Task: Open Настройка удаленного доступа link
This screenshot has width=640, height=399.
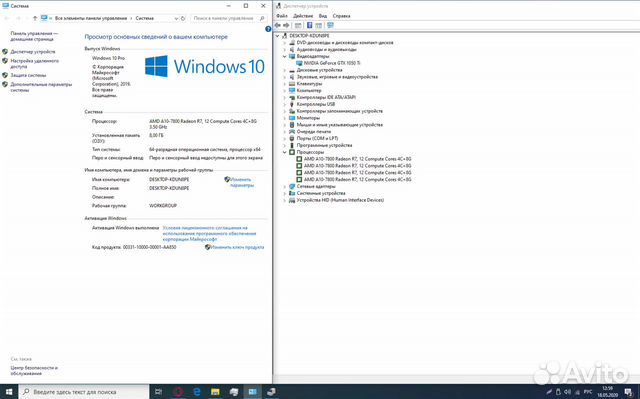Action: [34, 64]
